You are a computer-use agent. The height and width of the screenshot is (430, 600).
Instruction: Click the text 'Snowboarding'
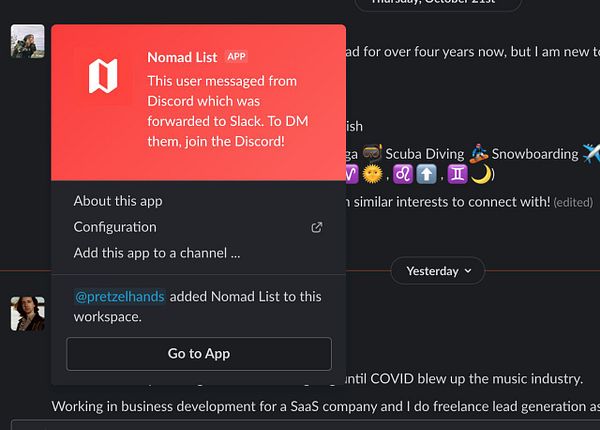pyautogui.click(x=535, y=154)
